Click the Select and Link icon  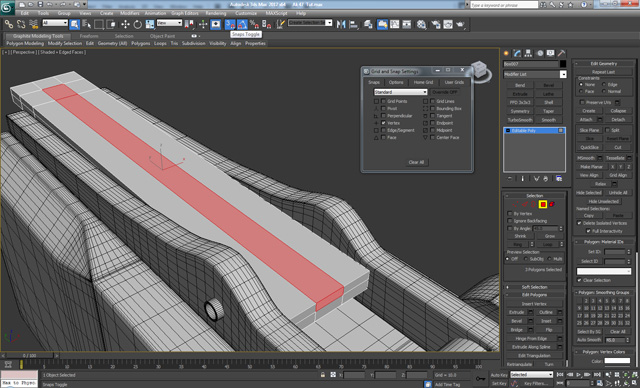[x=9, y=24]
